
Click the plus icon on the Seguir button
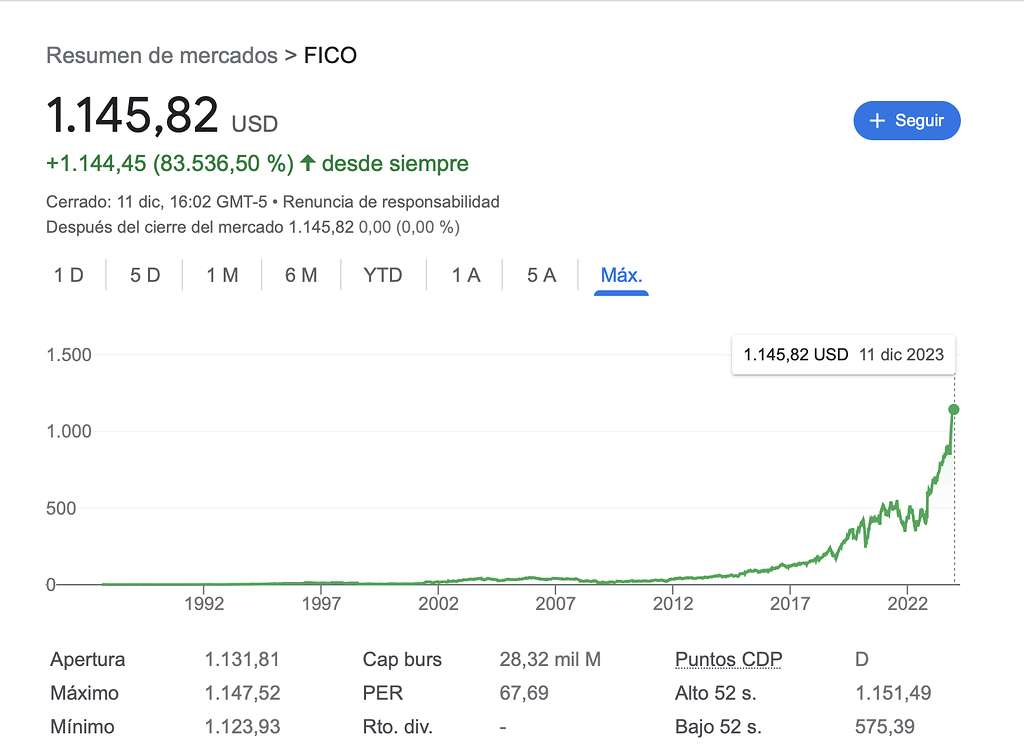(878, 120)
